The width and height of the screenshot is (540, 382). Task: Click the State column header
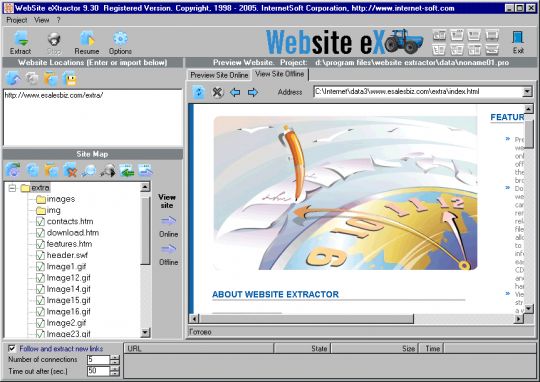coord(302,349)
